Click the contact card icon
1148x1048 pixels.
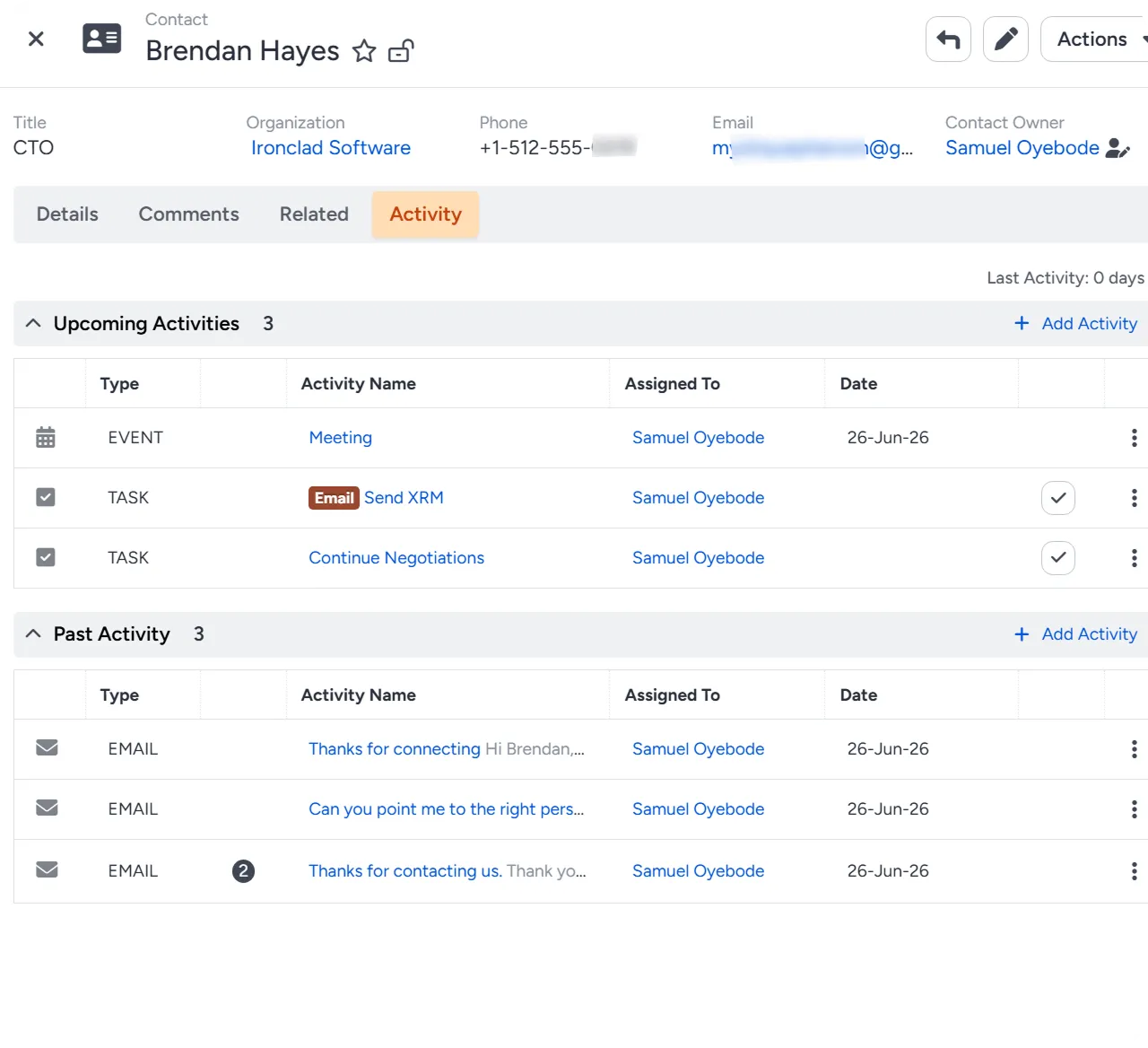click(102, 39)
